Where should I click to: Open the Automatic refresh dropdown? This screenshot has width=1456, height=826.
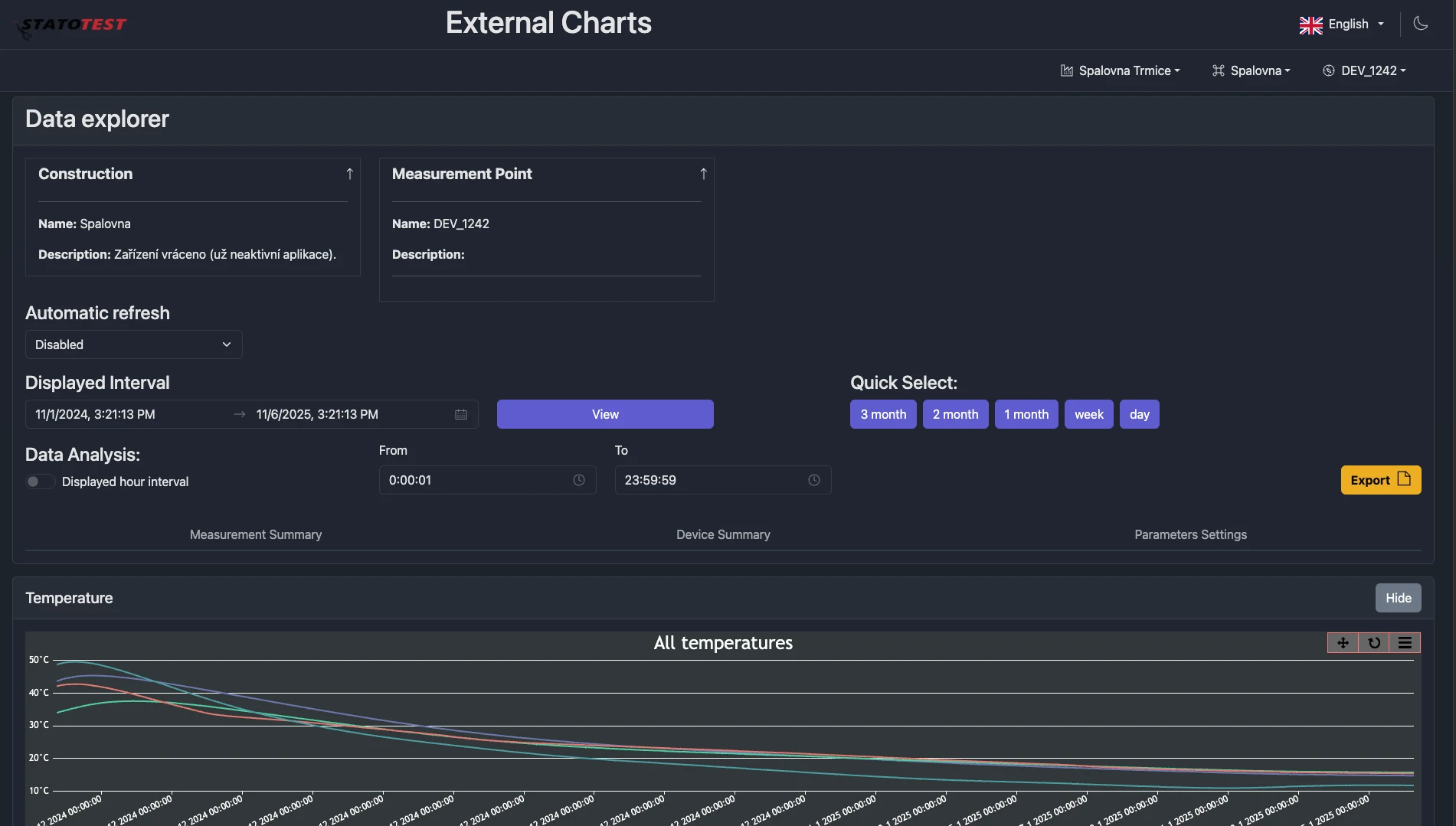click(x=133, y=344)
